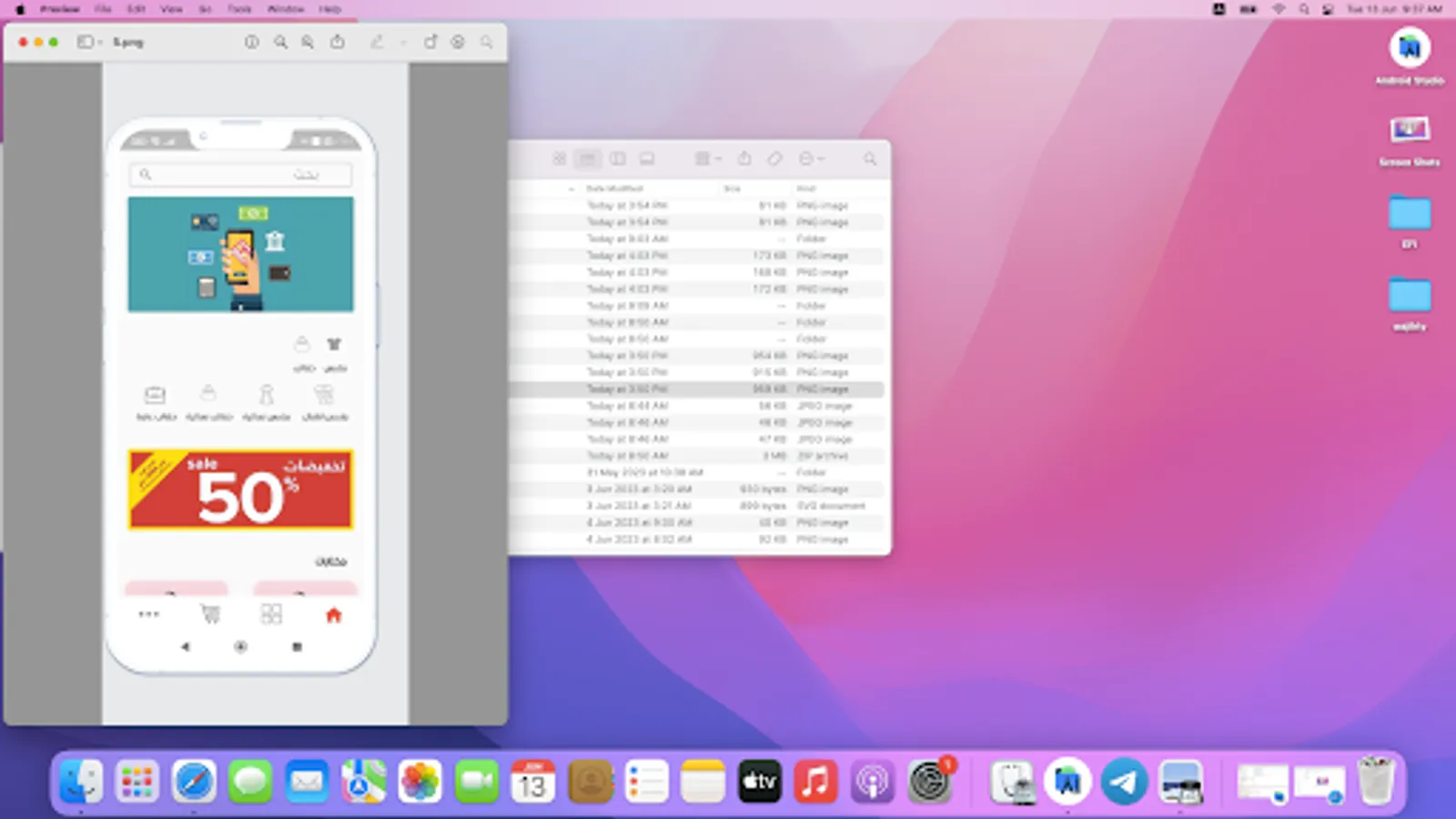Switch Finder window to list view
1456x819 pixels.
pyautogui.click(x=588, y=158)
